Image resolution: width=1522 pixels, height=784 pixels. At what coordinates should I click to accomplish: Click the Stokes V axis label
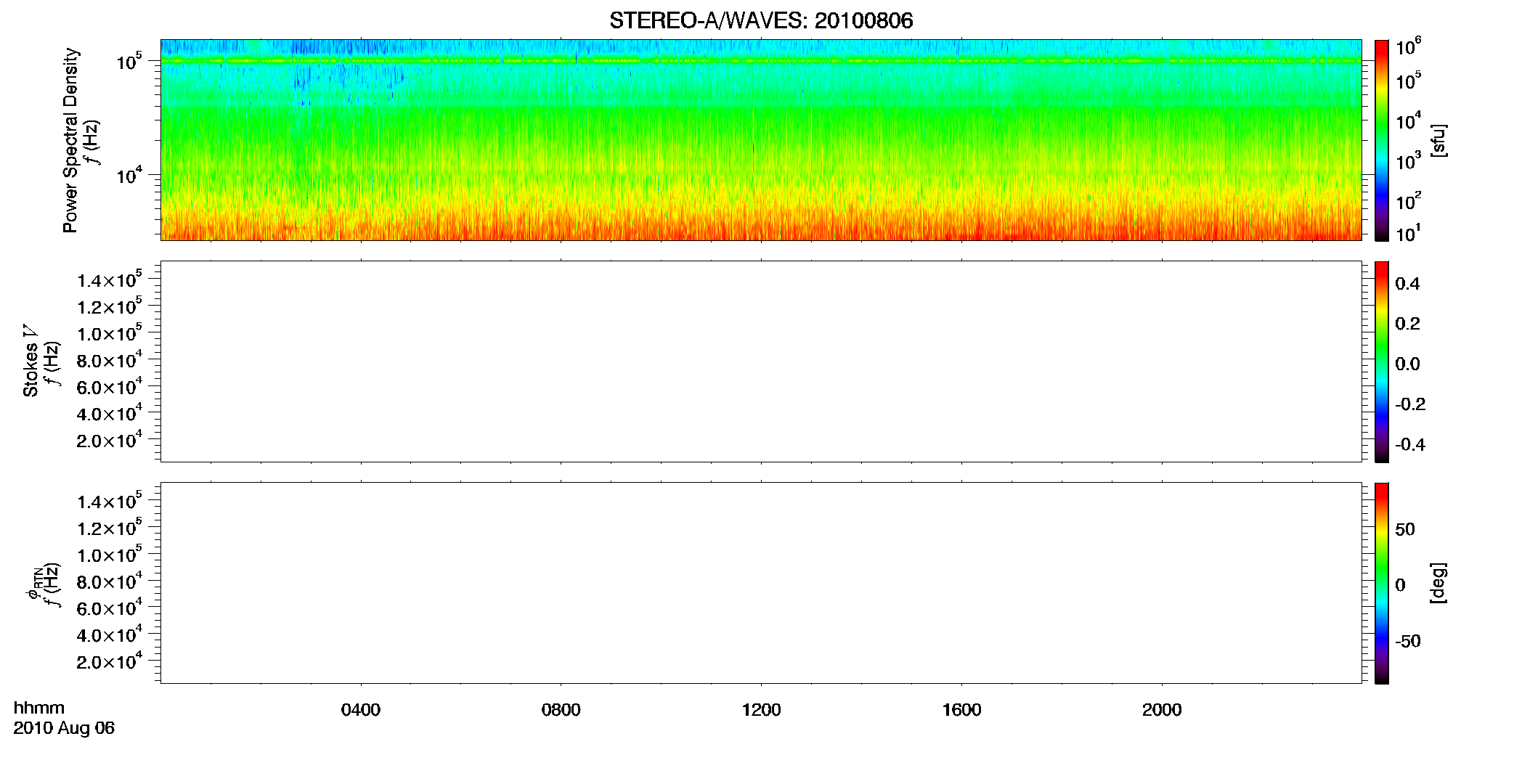(x=30, y=361)
